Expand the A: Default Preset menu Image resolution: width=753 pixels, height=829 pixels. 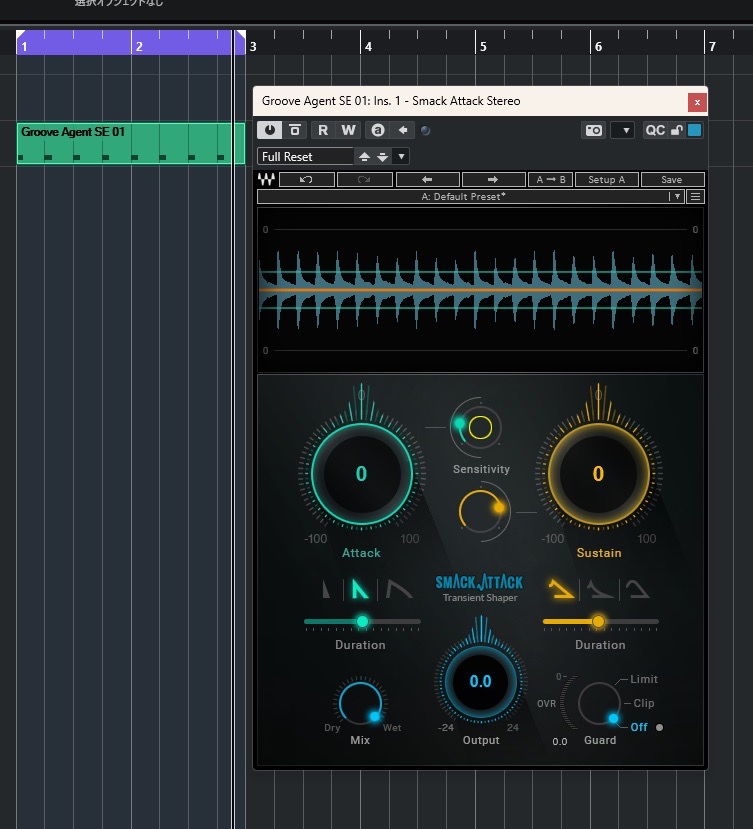point(675,197)
